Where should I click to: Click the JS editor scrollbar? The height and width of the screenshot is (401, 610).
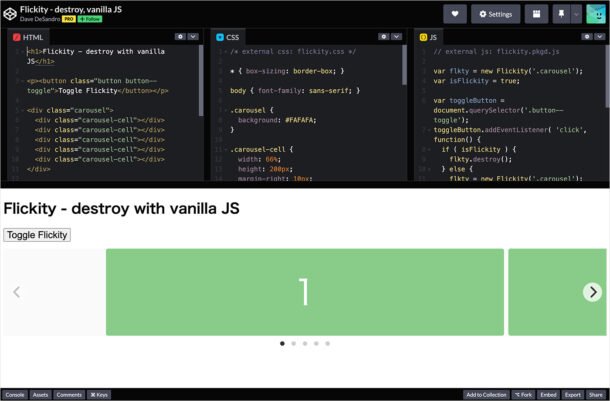coord(608,76)
